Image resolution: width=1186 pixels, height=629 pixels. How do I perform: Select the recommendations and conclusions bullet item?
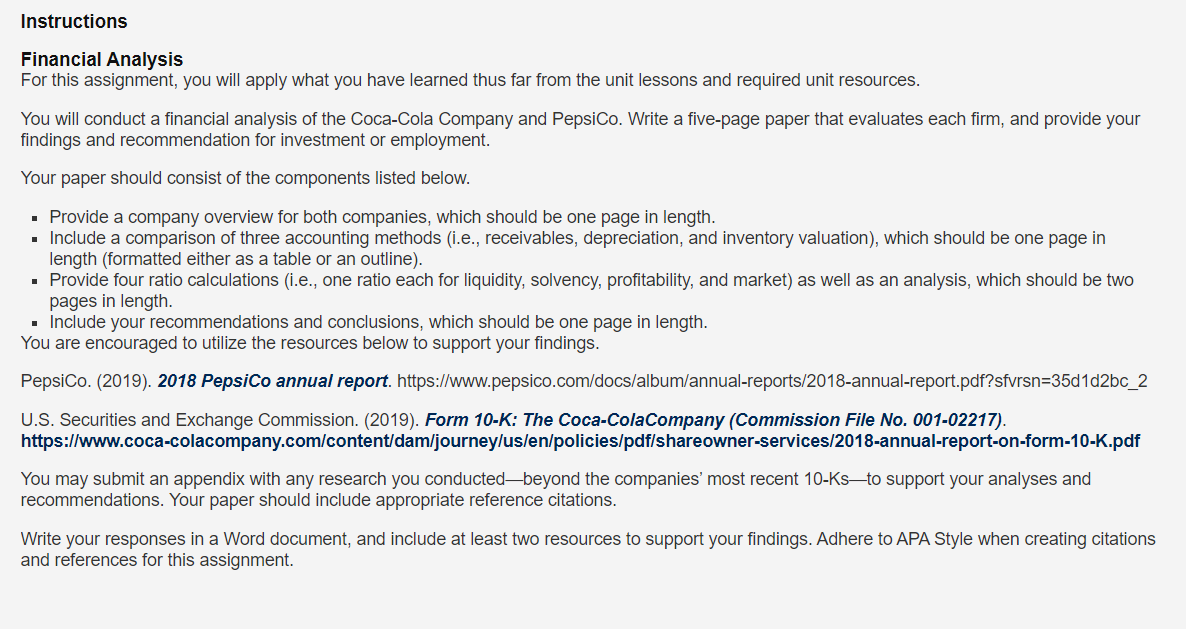(x=379, y=323)
